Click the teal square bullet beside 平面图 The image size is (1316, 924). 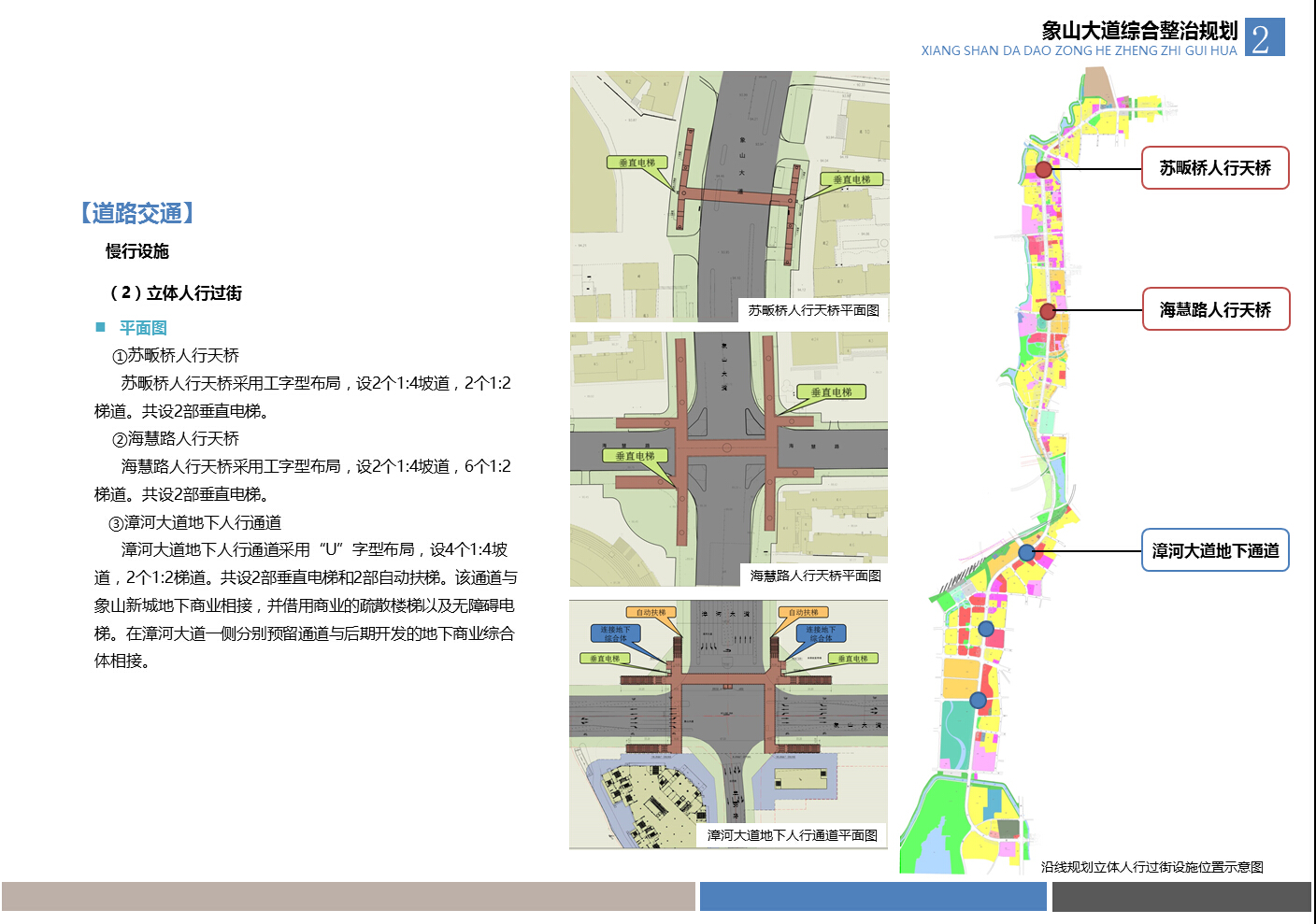pyautogui.click(x=100, y=327)
